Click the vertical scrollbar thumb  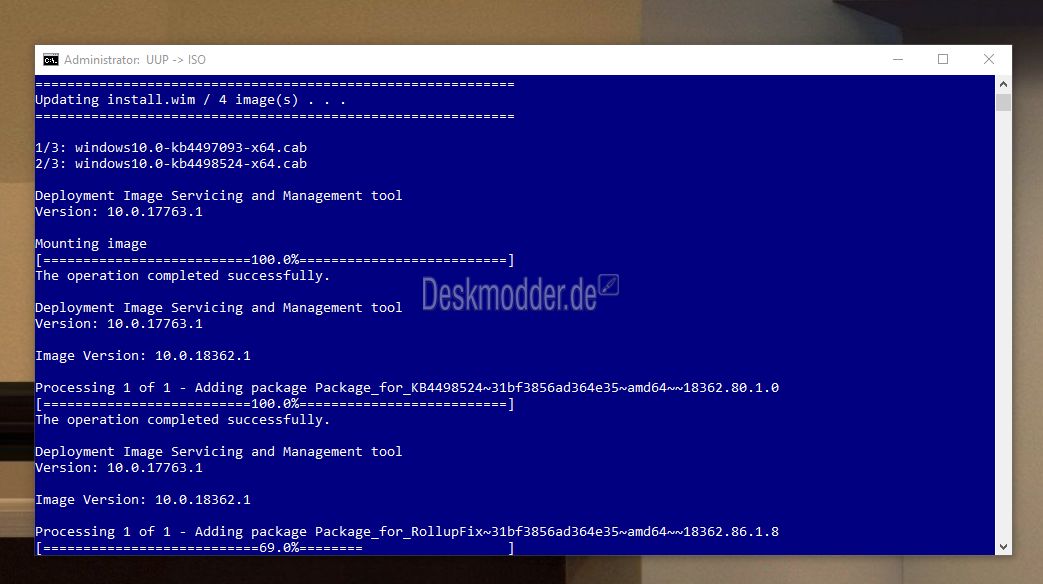[1003, 102]
